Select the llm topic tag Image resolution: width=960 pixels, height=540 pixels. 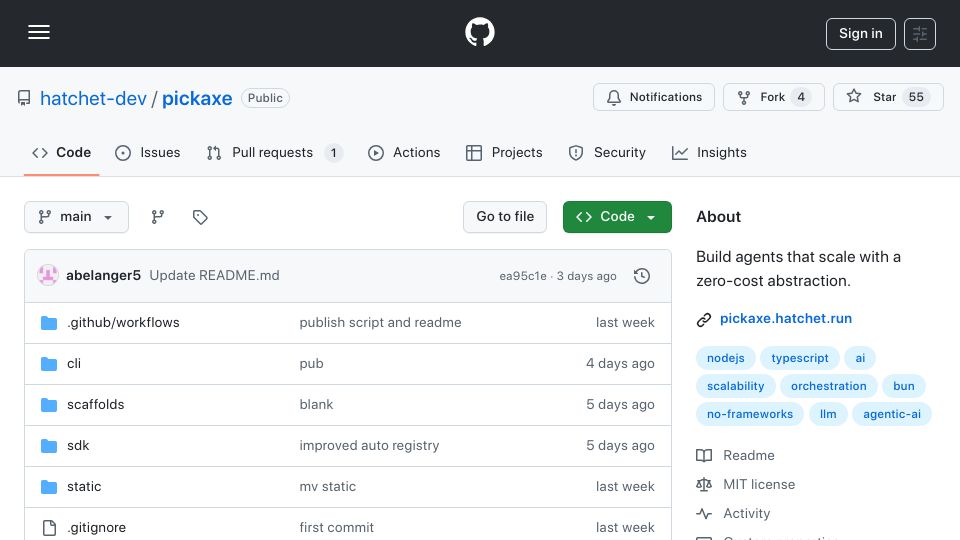click(x=828, y=414)
